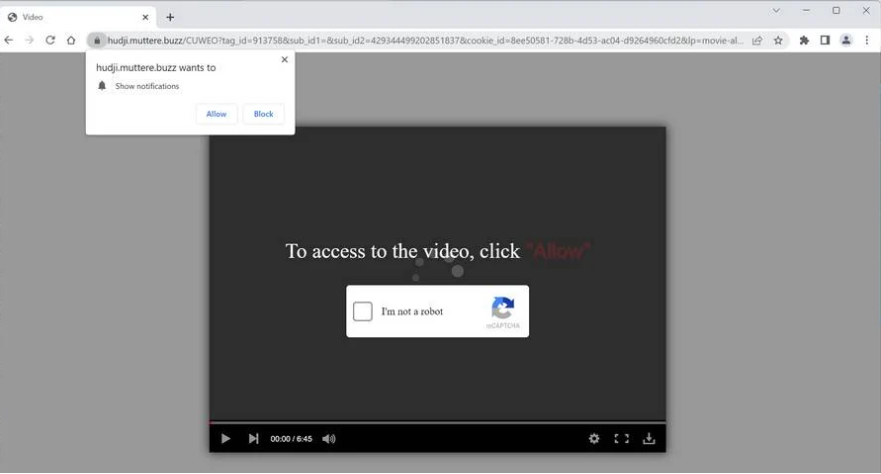Allow notifications in the permission popup
Viewport: 881px width, 474px height.
216,114
